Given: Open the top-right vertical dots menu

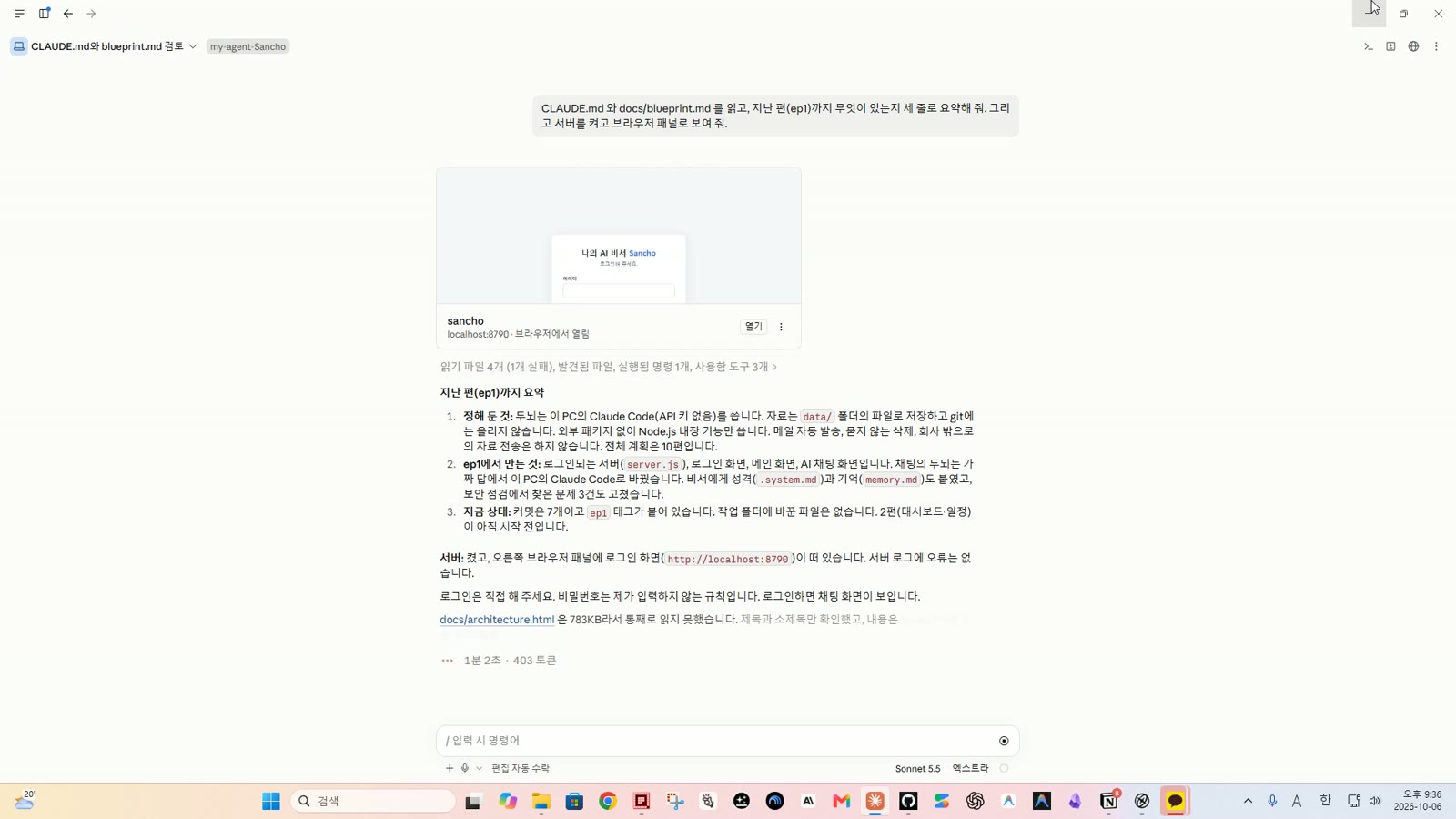Looking at the screenshot, I should point(1436,46).
